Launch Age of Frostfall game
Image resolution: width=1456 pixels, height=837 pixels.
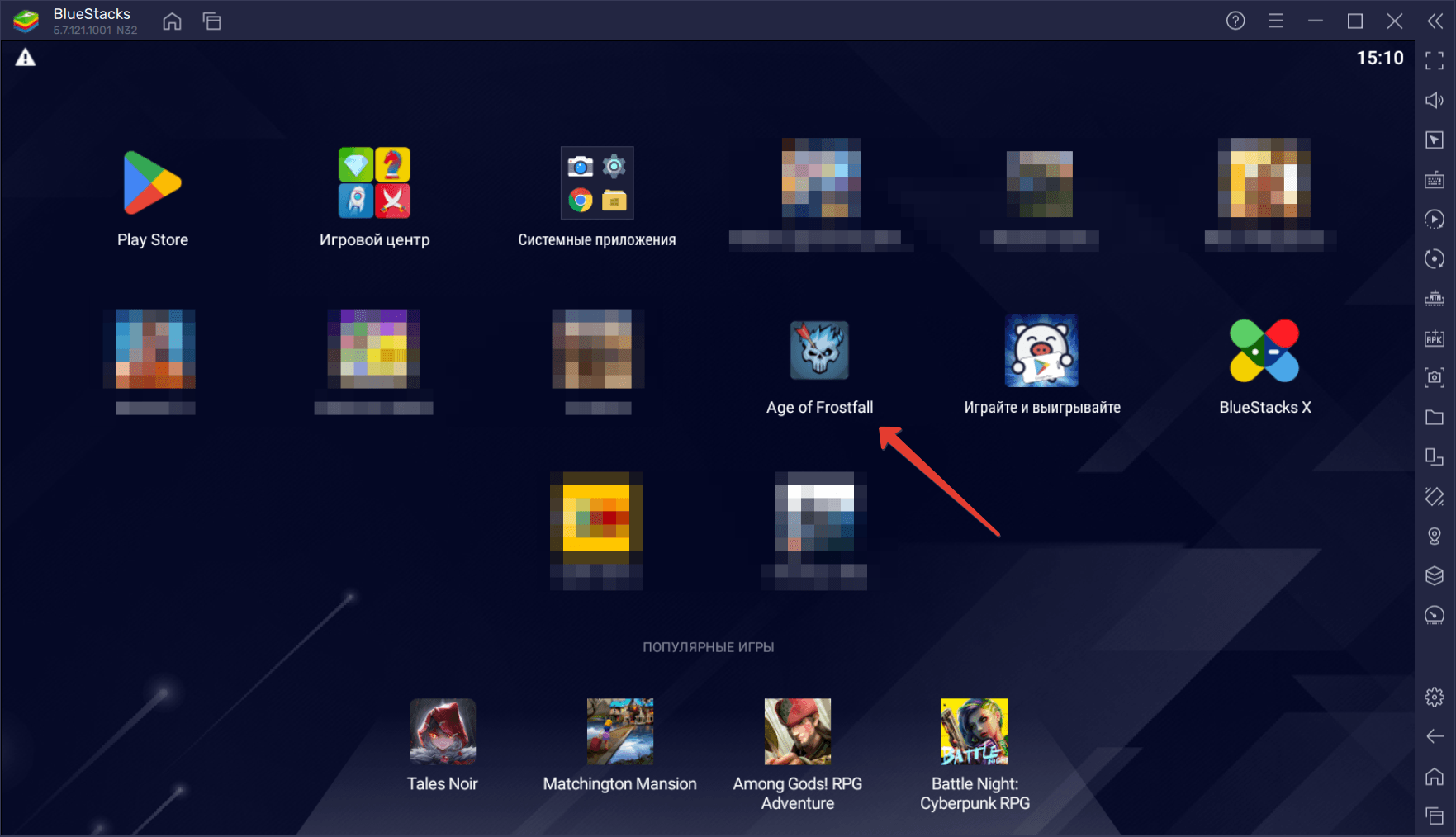click(x=819, y=350)
